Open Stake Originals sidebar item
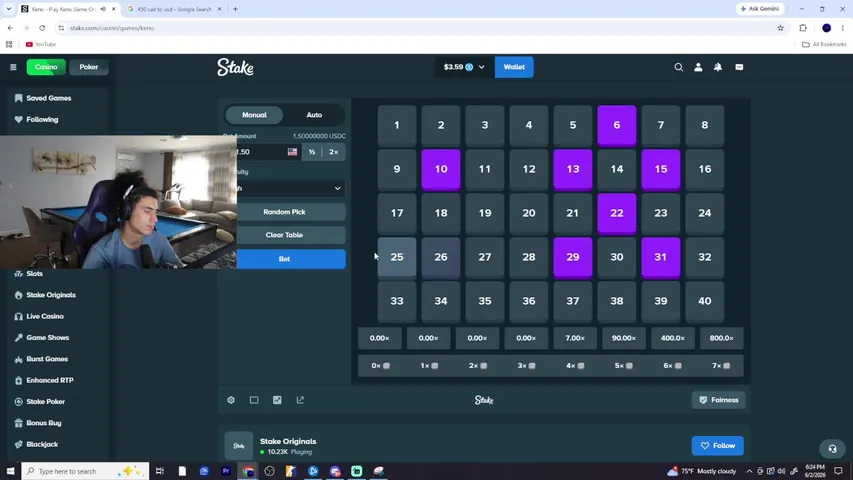 pyautogui.click(x=51, y=295)
